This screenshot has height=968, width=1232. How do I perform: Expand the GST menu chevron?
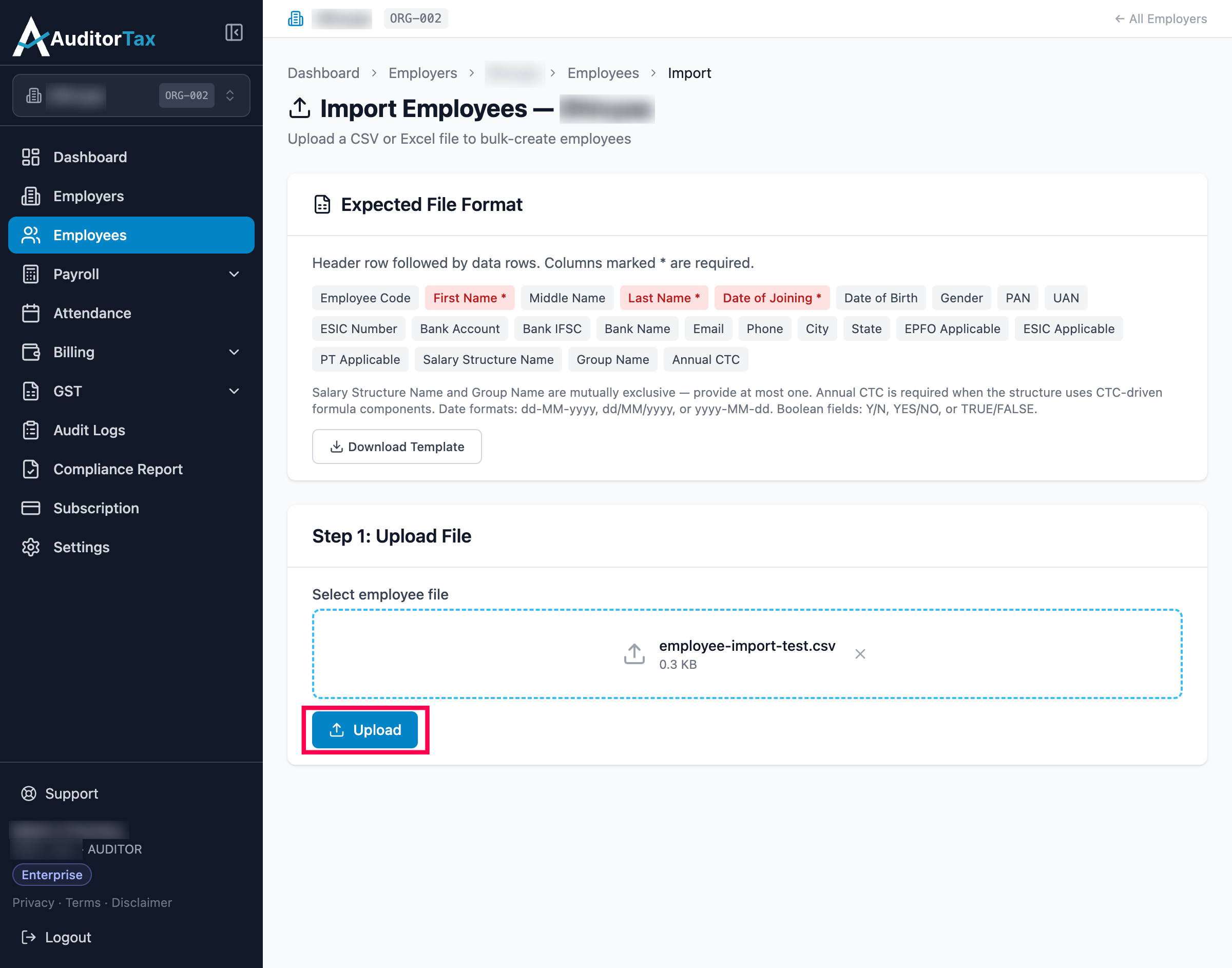(234, 391)
